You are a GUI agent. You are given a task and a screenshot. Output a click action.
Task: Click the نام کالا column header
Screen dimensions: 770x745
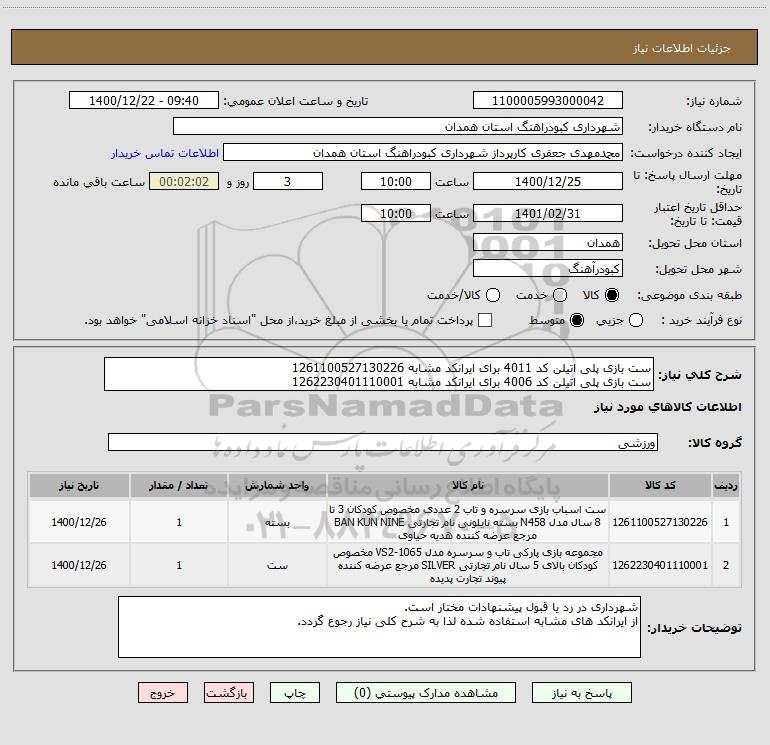pyautogui.click(x=468, y=485)
